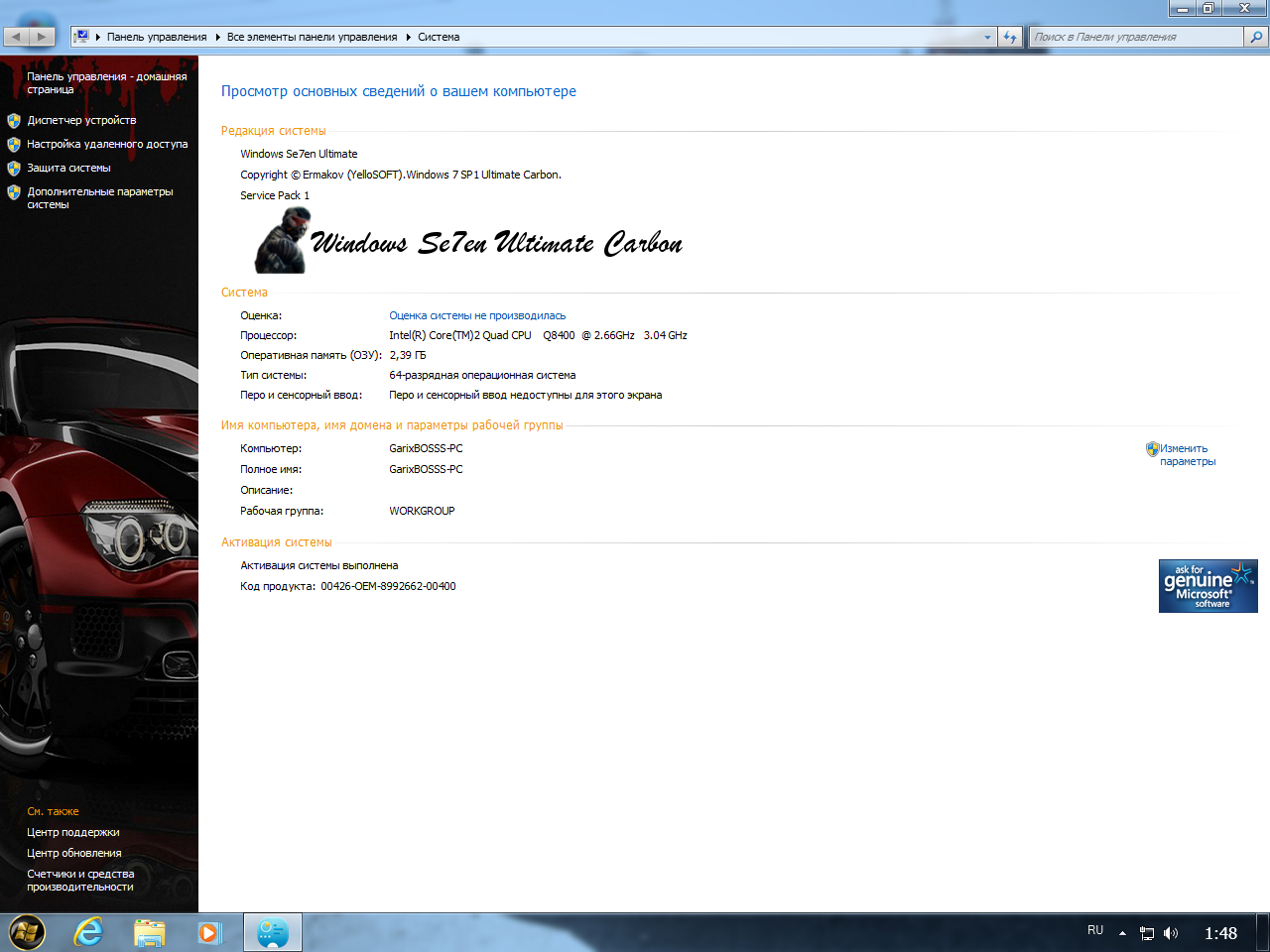Image resolution: width=1270 pixels, height=952 pixels.
Task: Click the Windows Se7en Ultimate edition text
Action: click(299, 154)
